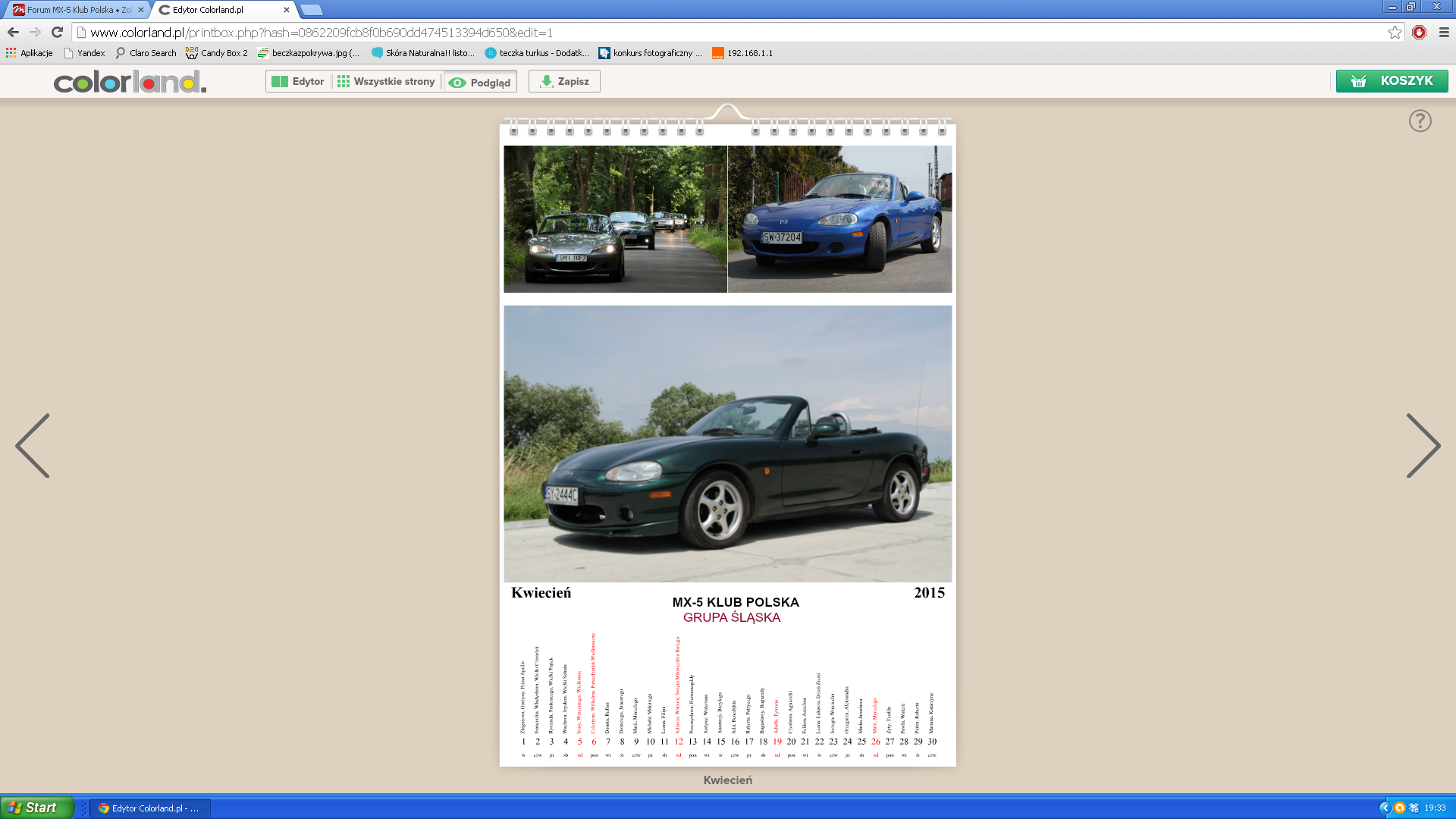Reload the page
This screenshot has height=819, width=1456.
(57, 32)
